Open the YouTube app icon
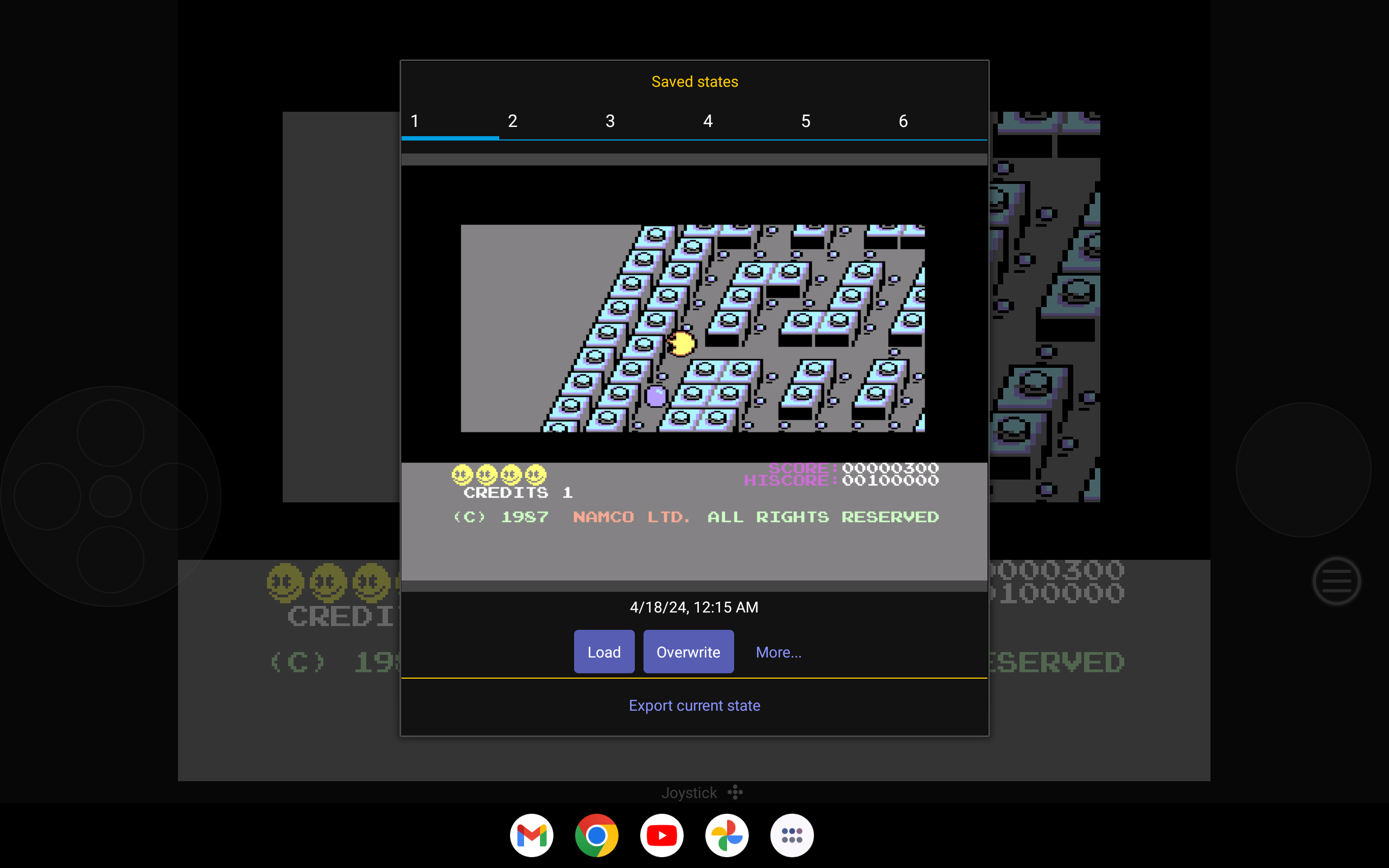Viewport: 1389px width, 868px height. 662,835
